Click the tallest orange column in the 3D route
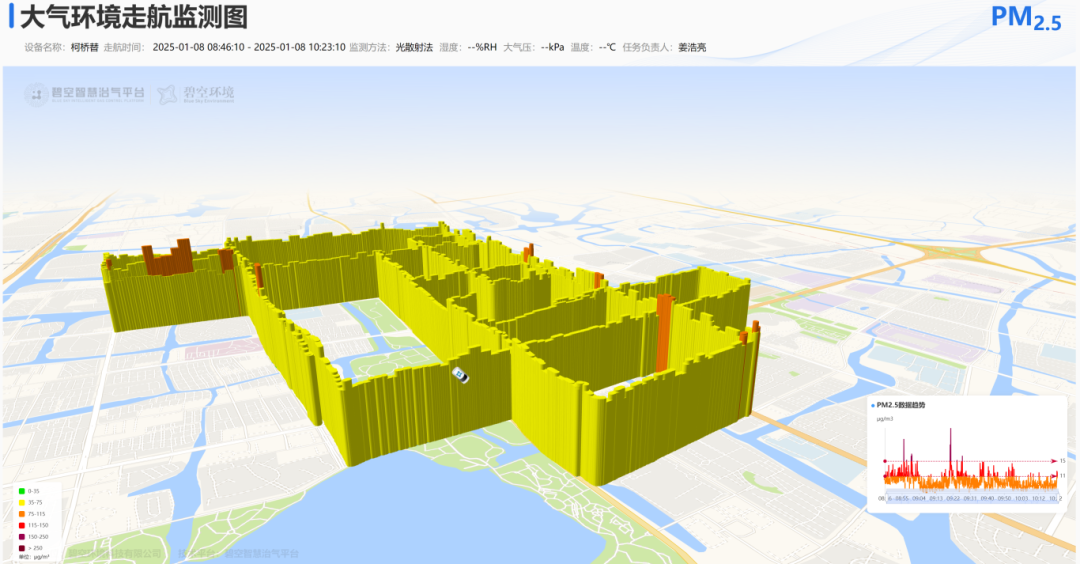Viewport: 1080px width, 564px height. [664, 333]
